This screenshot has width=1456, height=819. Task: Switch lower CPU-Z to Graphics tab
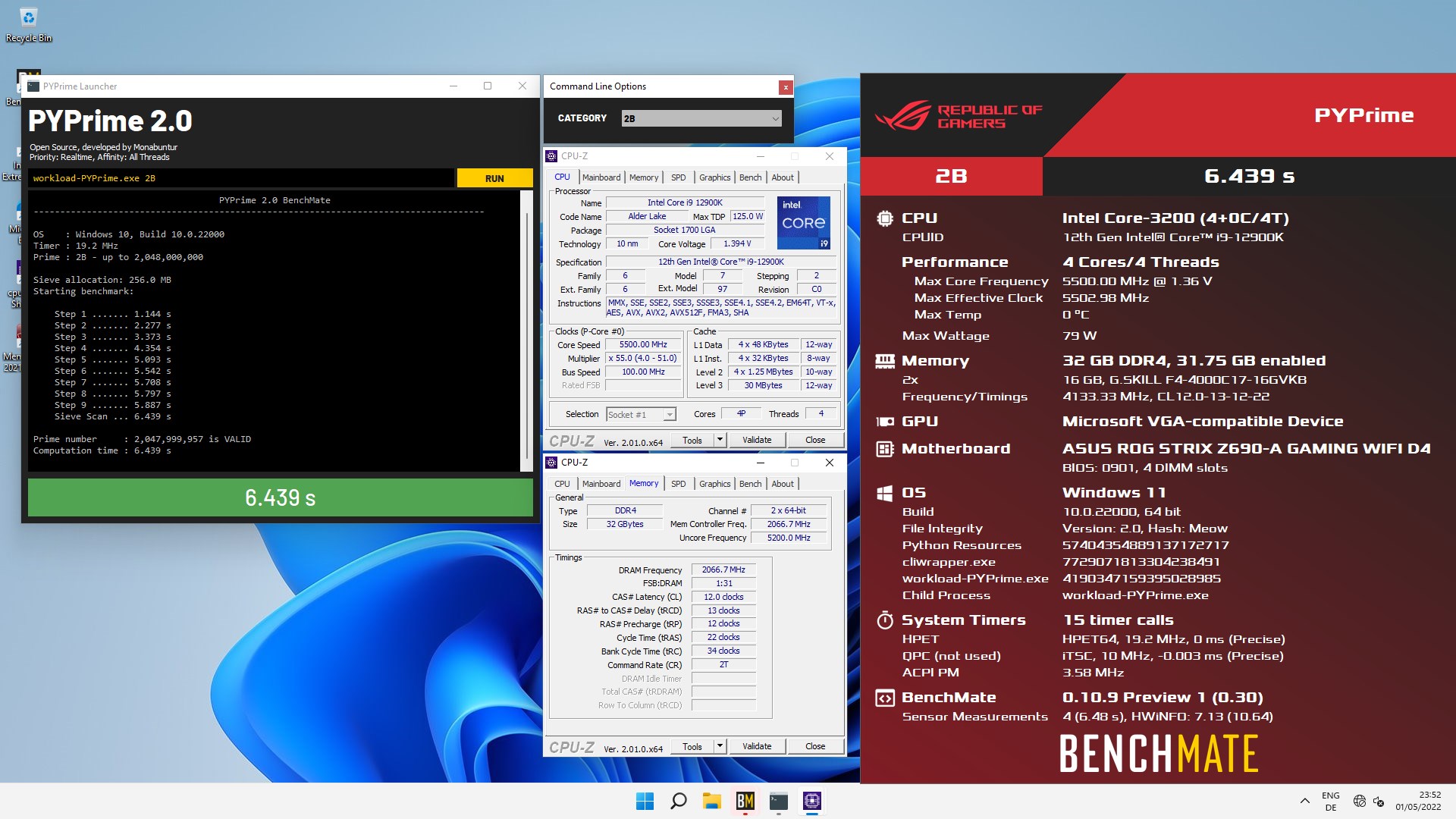click(714, 484)
